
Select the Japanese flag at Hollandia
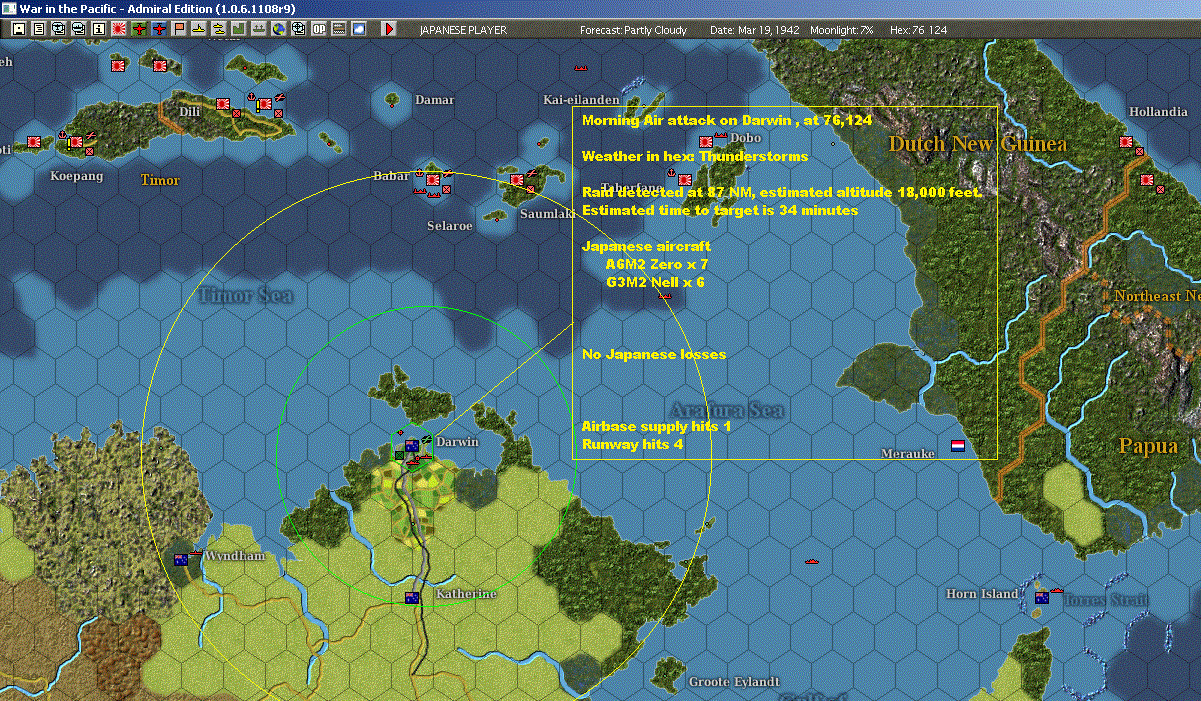(1126, 142)
